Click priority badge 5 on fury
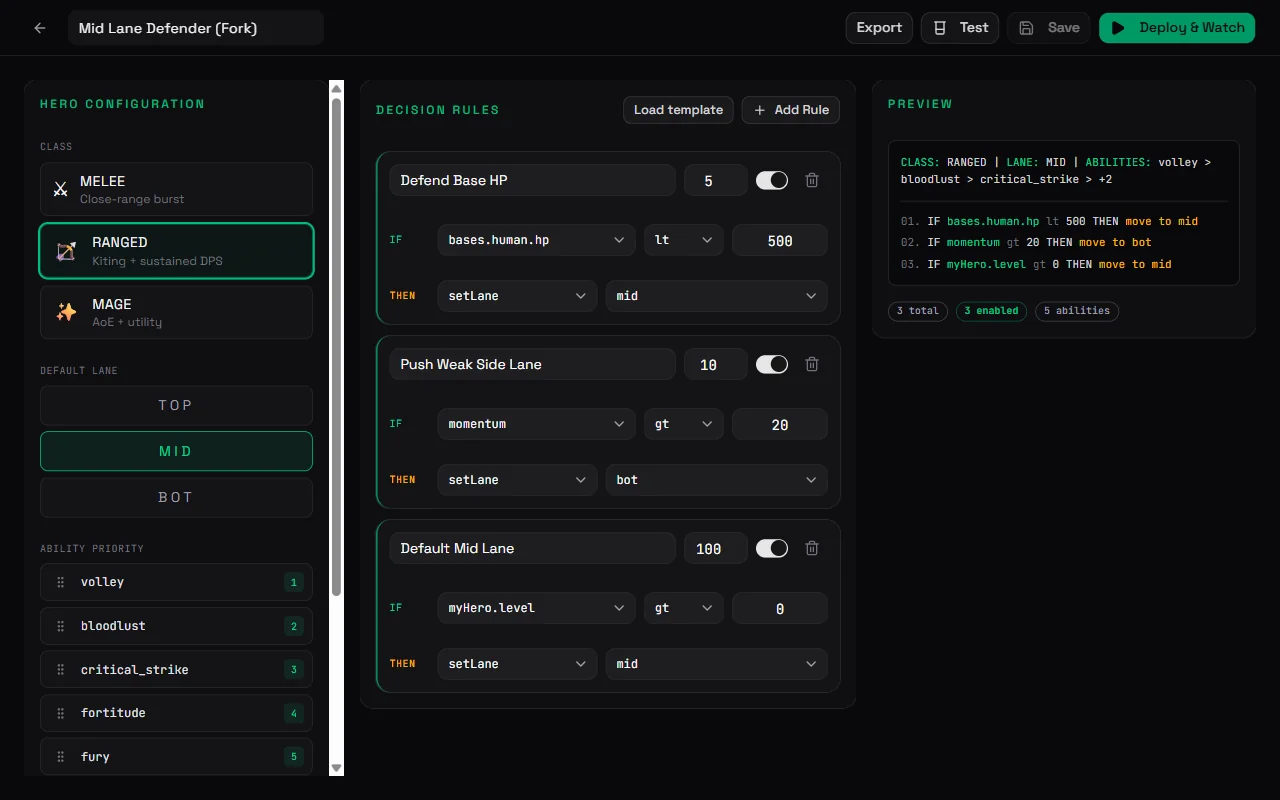The height and width of the screenshot is (800, 1280). 293,757
